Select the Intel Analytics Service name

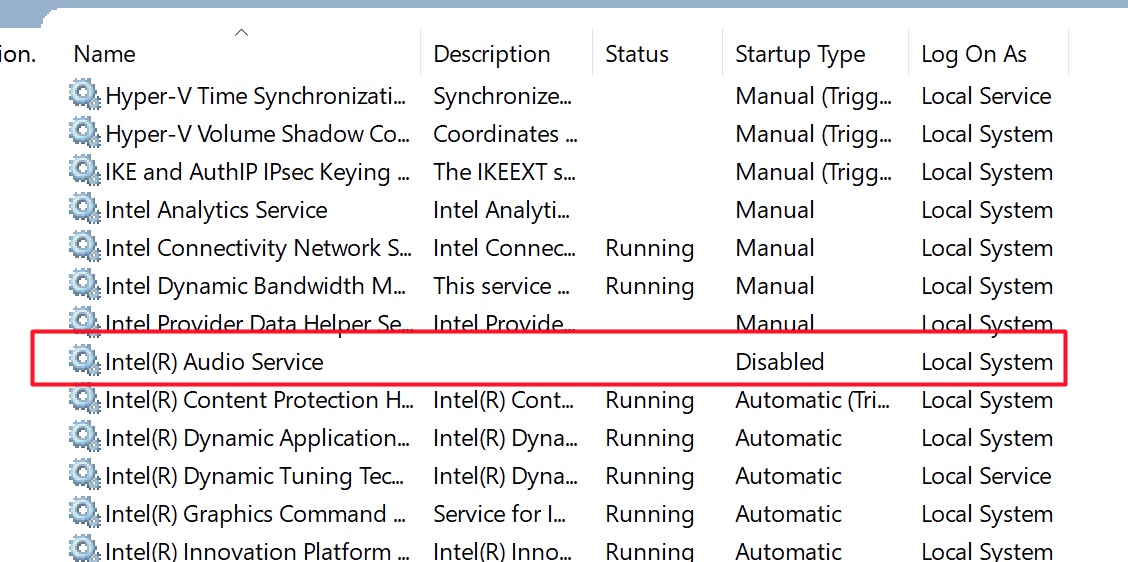[216, 211]
